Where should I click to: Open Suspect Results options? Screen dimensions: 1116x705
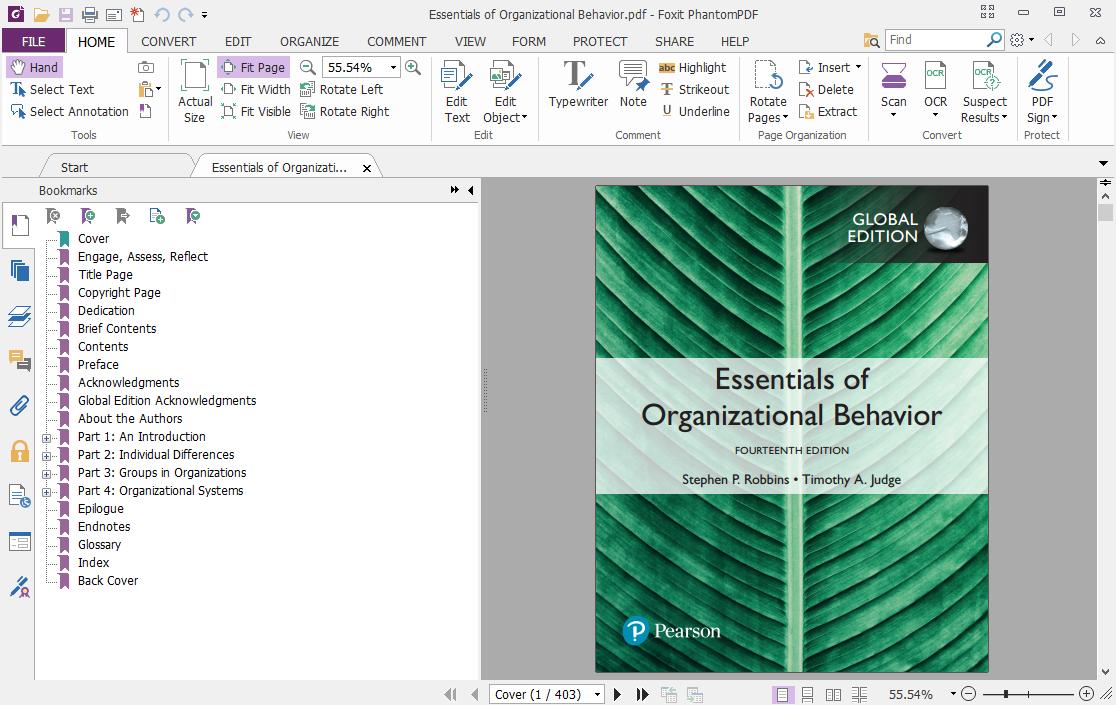984,92
